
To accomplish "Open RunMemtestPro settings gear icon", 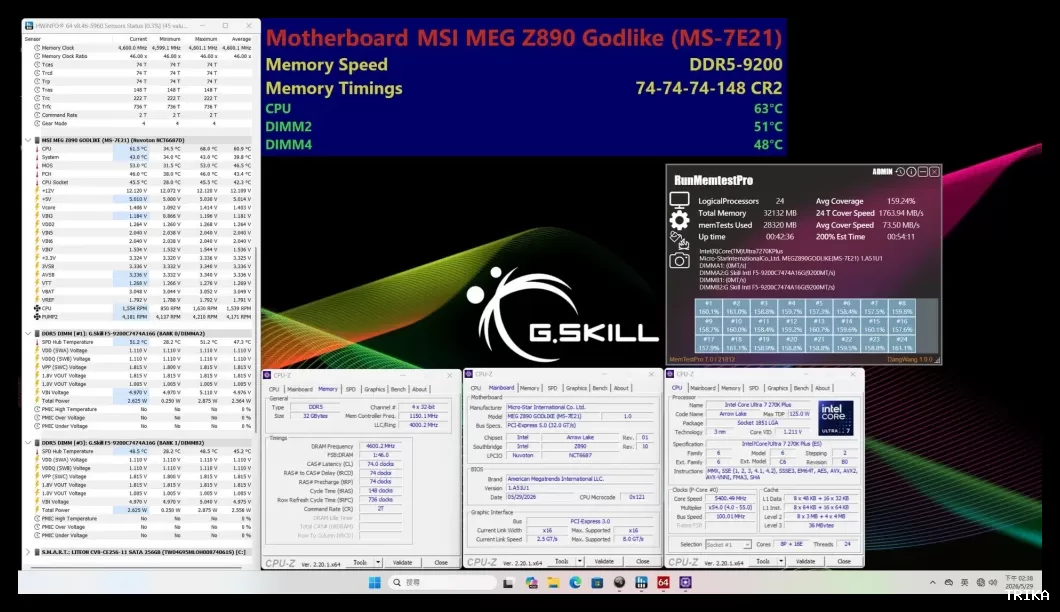I will (x=679, y=220).
